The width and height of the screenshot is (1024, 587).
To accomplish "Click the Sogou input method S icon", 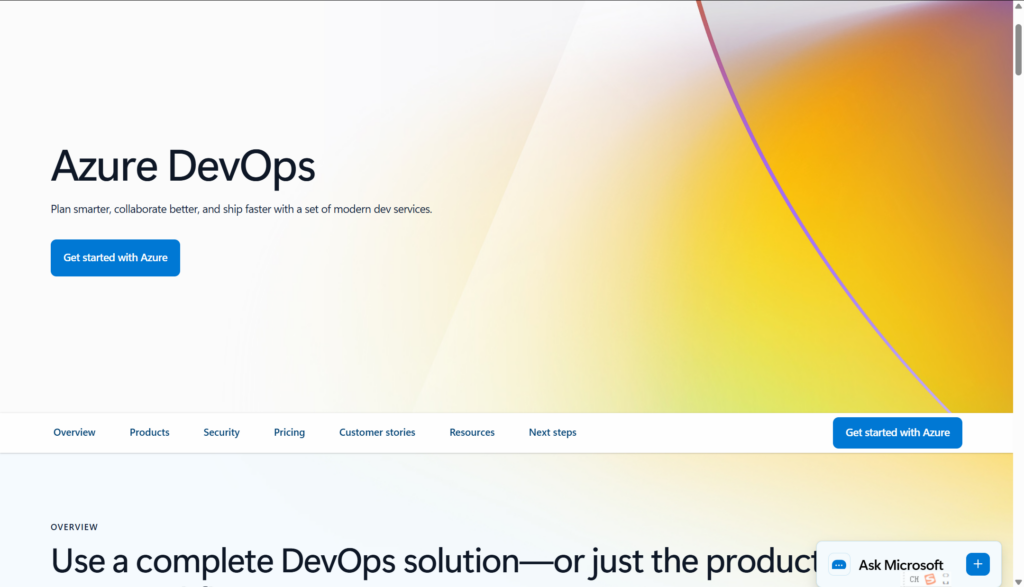I will 930,579.
